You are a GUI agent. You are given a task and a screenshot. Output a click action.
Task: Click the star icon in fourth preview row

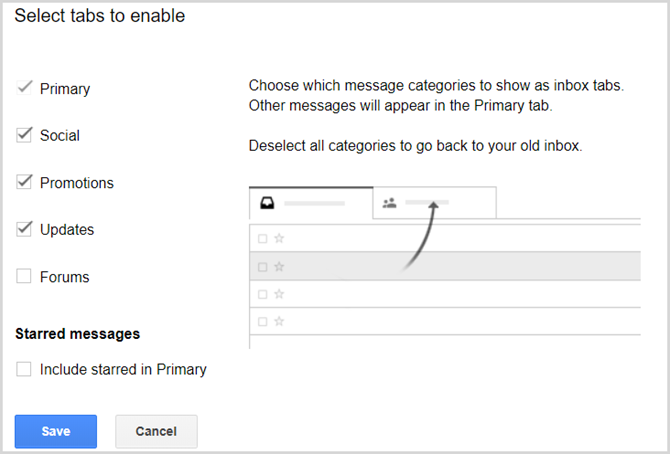[279, 321]
